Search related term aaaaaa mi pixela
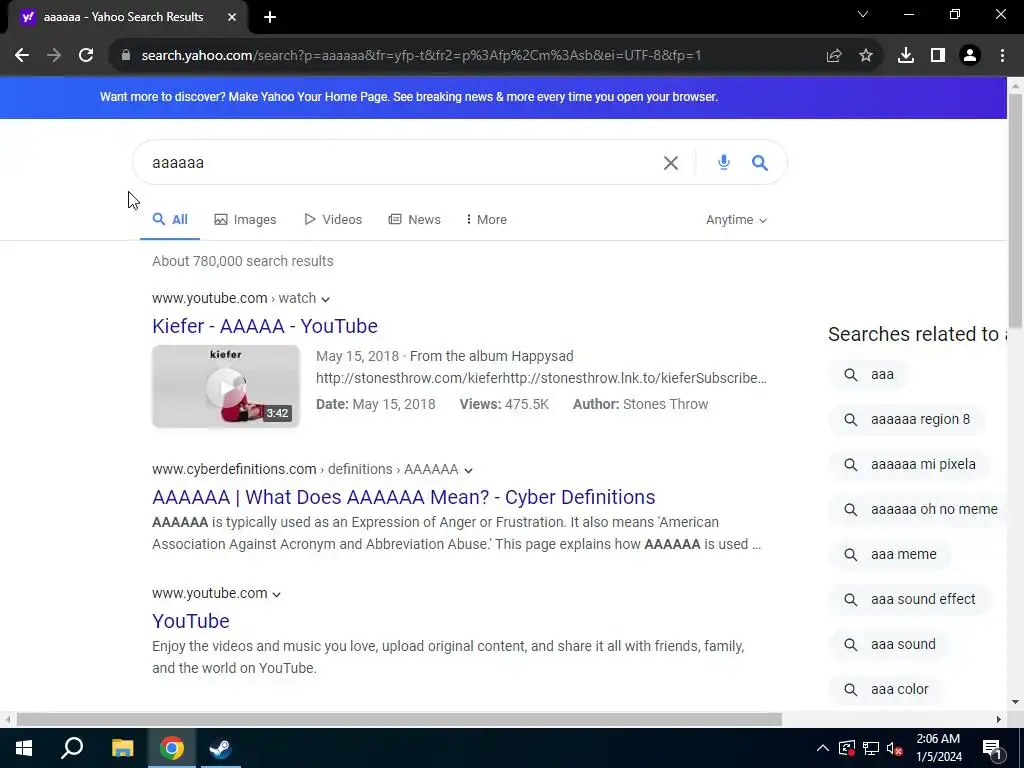This screenshot has height=768, width=1024. (910, 464)
